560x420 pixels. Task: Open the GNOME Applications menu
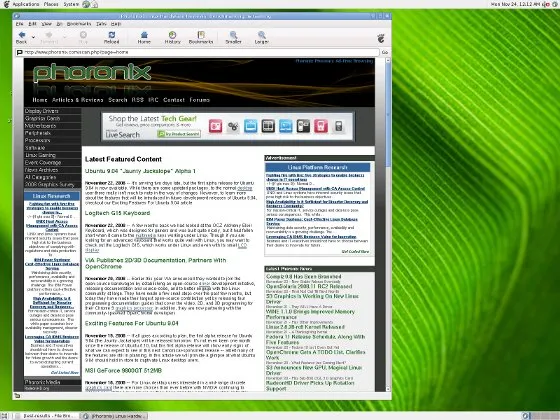point(21,4)
